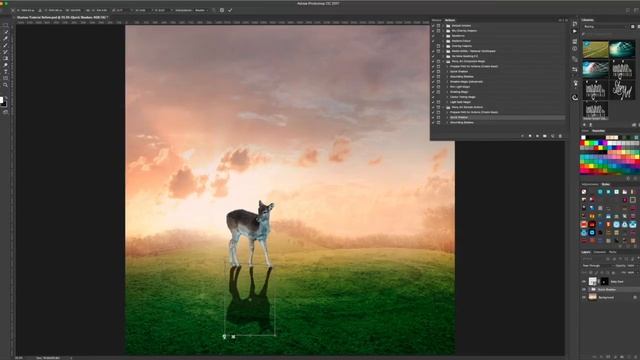Switch to the Paths tab
This screenshot has width=640, height=360.
coord(613,252)
